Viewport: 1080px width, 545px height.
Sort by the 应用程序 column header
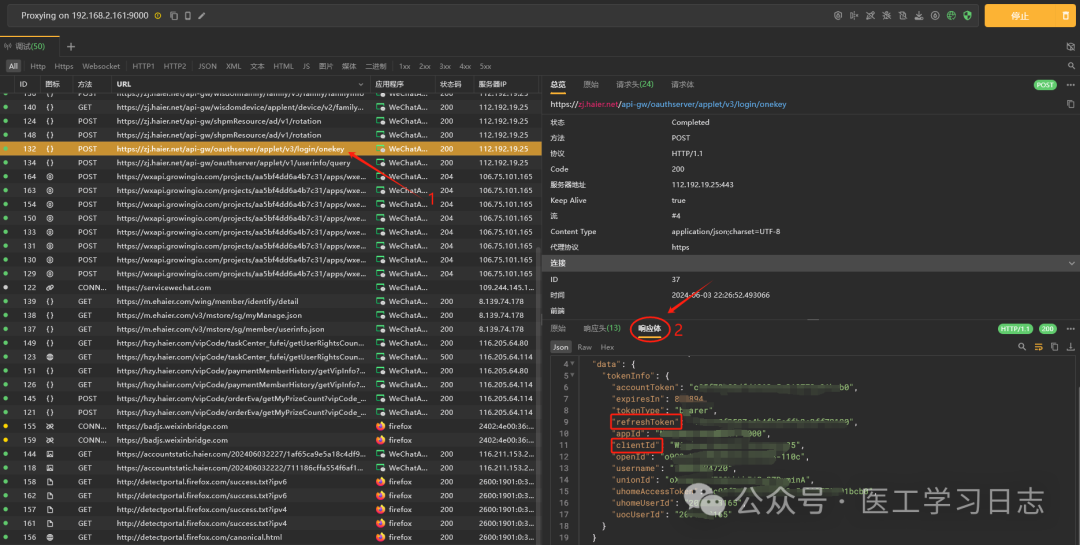click(x=389, y=85)
